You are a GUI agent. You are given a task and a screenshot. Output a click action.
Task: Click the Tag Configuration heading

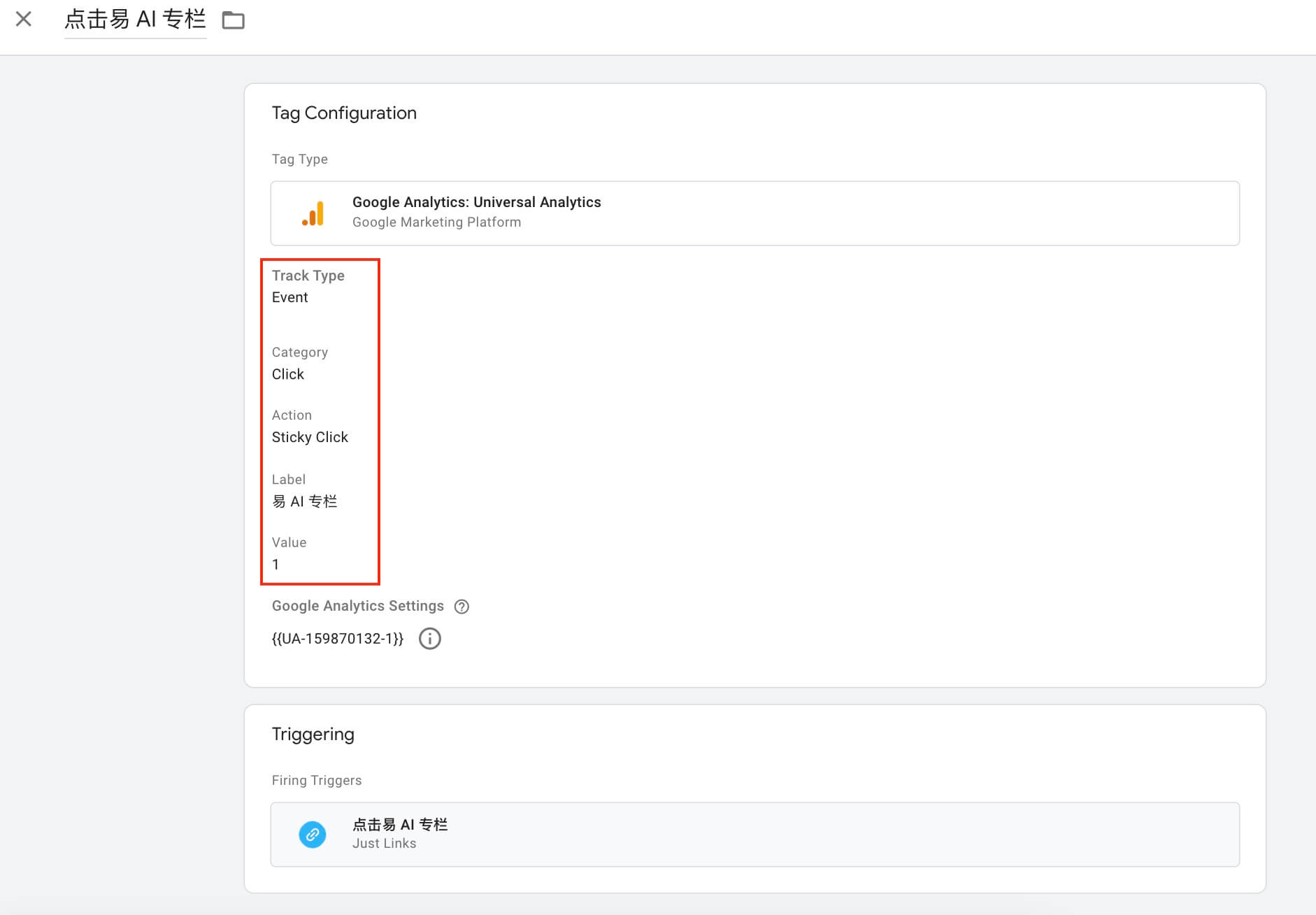[x=344, y=113]
